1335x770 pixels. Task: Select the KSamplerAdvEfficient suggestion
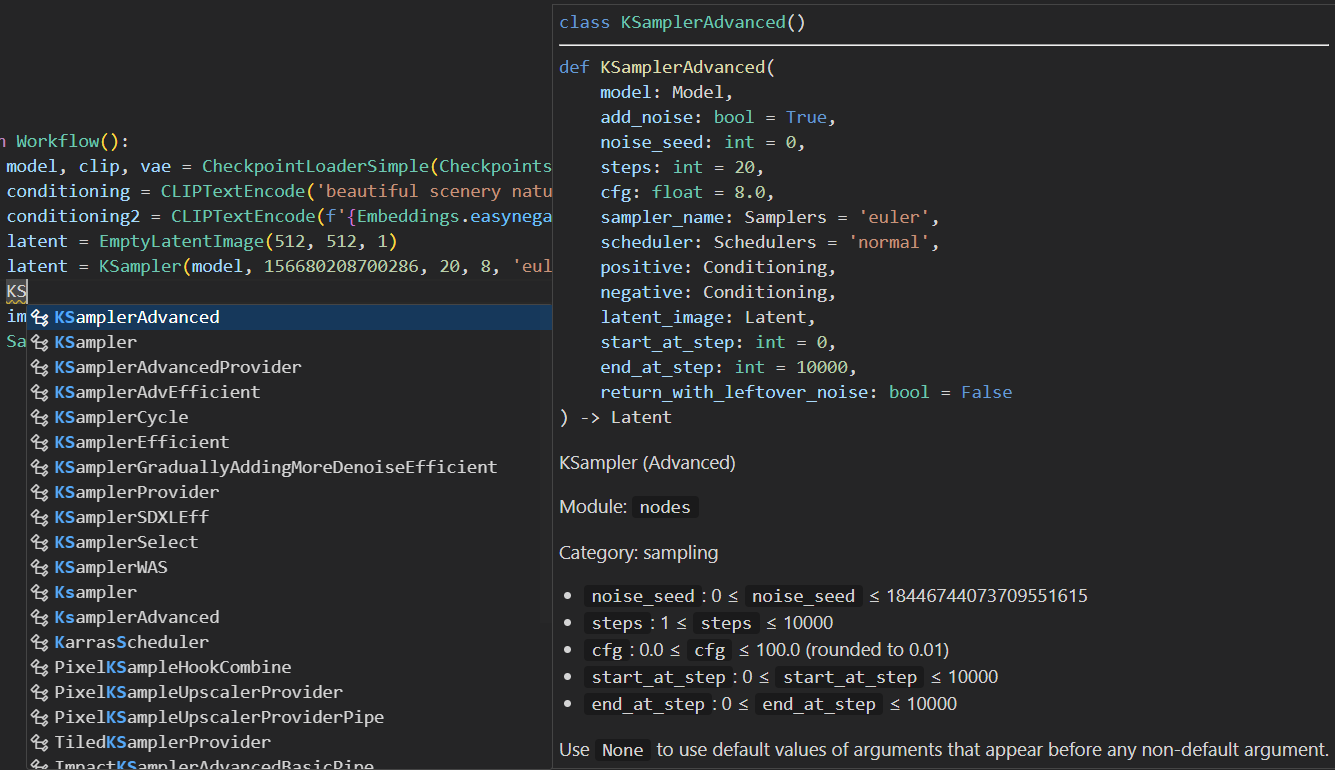click(157, 392)
